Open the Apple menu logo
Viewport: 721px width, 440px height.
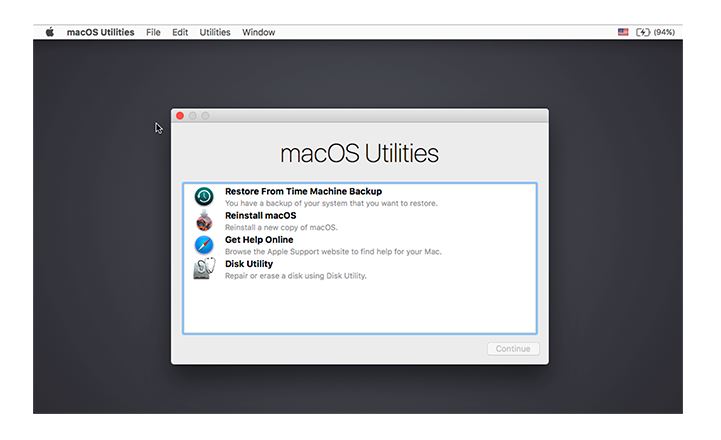[50, 32]
